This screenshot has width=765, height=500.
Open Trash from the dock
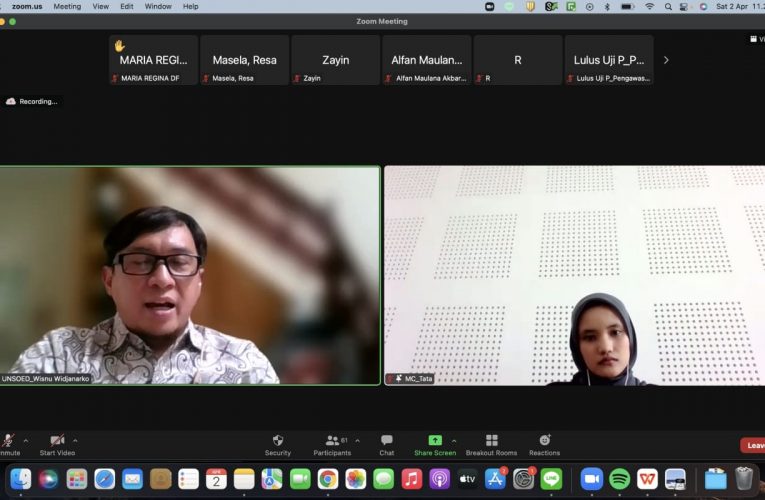(x=744, y=479)
